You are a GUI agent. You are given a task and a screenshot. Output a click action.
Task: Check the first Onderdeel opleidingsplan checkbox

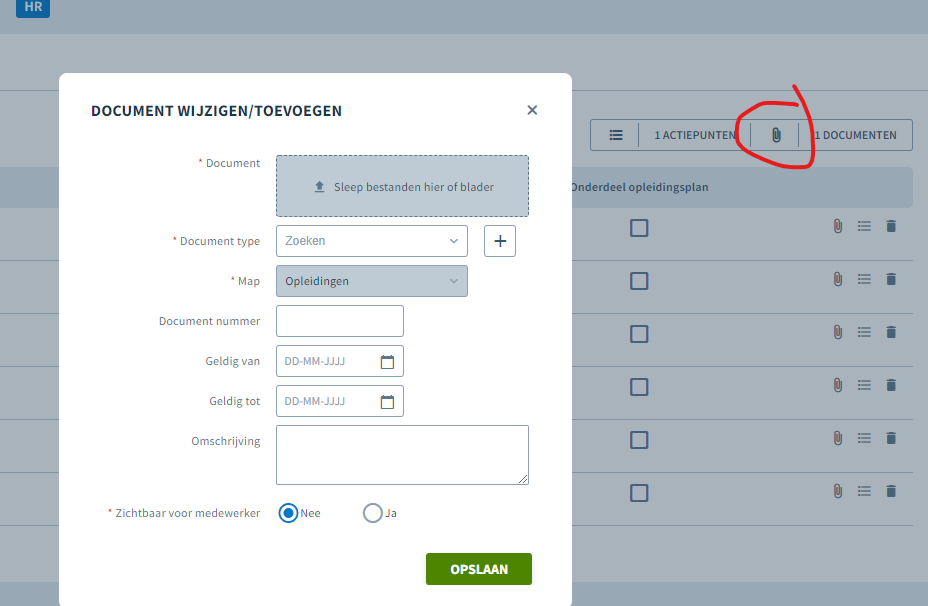coord(639,228)
